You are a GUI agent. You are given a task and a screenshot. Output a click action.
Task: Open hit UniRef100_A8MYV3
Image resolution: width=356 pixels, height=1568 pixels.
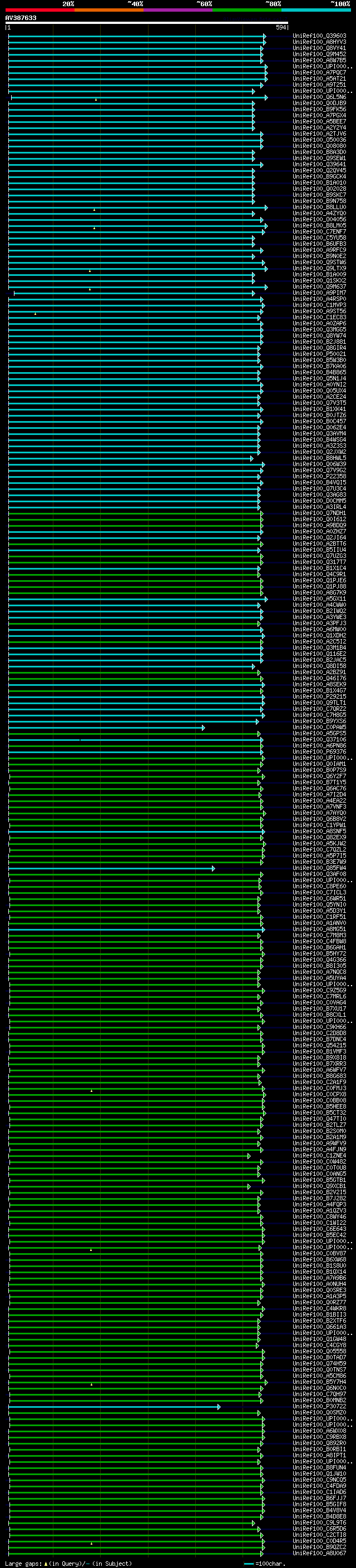coord(319,42)
